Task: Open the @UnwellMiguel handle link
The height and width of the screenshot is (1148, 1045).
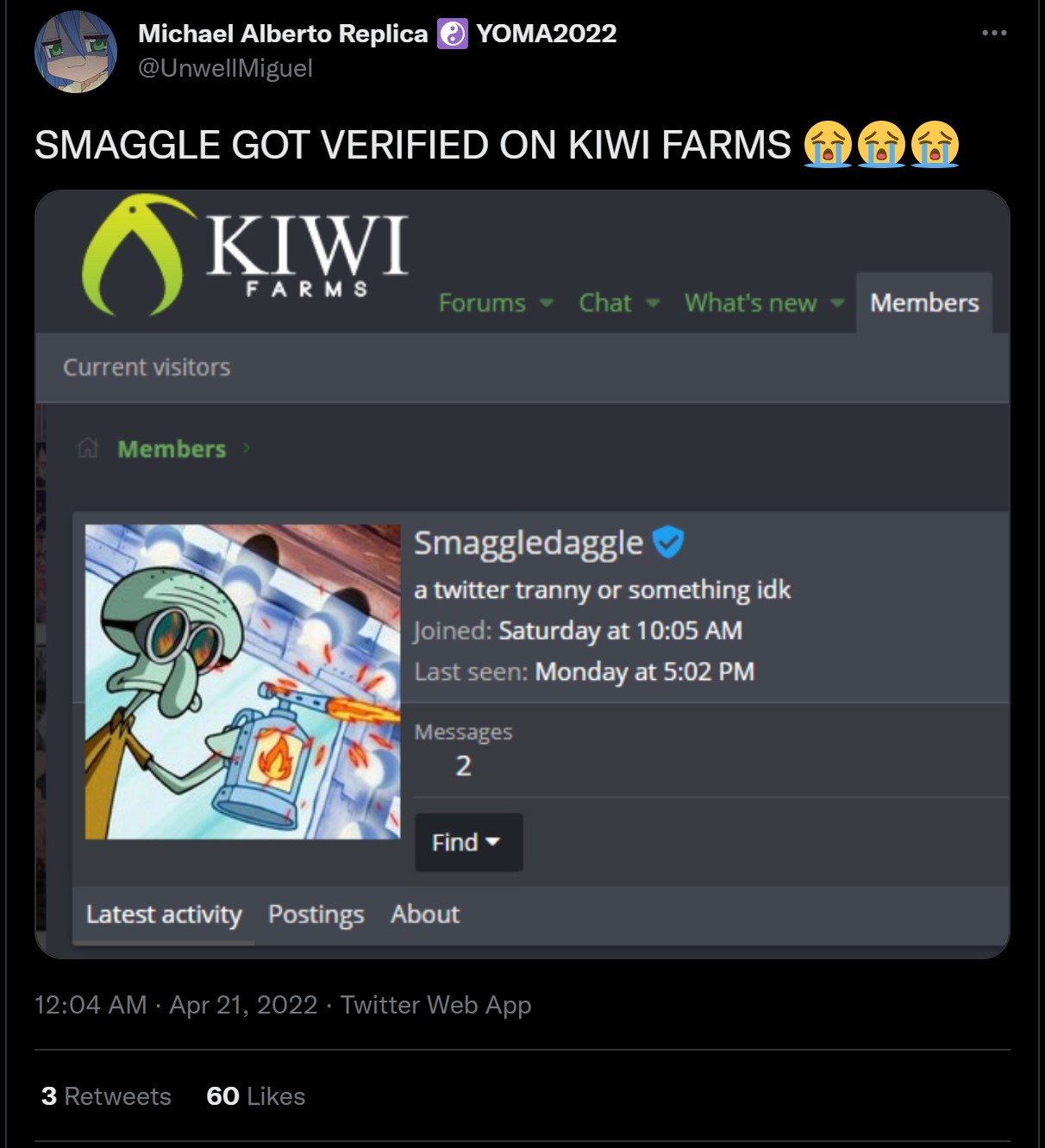Action: pyautogui.click(x=225, y=68)
